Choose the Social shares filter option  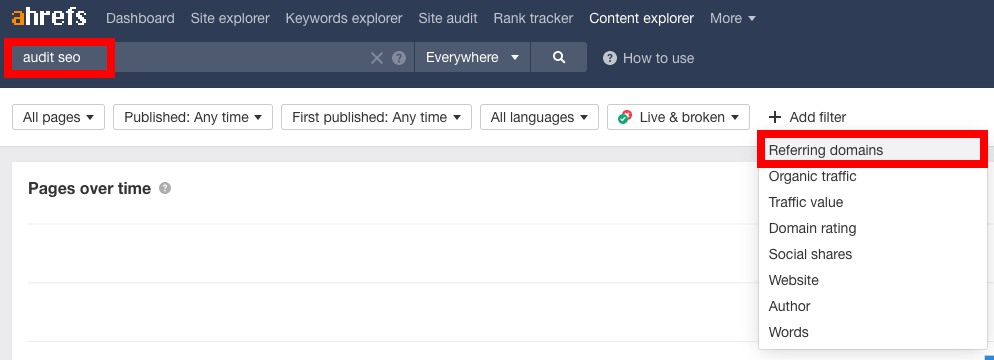[x=873, y=254]
